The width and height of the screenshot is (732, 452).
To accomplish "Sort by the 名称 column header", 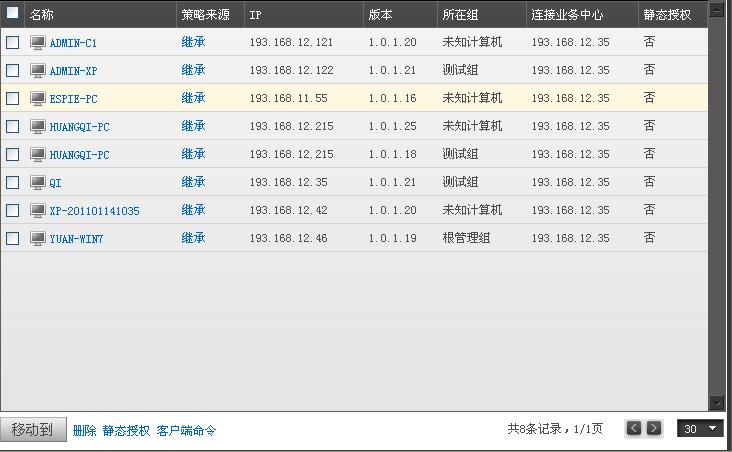I will click(x=42, y=15).
